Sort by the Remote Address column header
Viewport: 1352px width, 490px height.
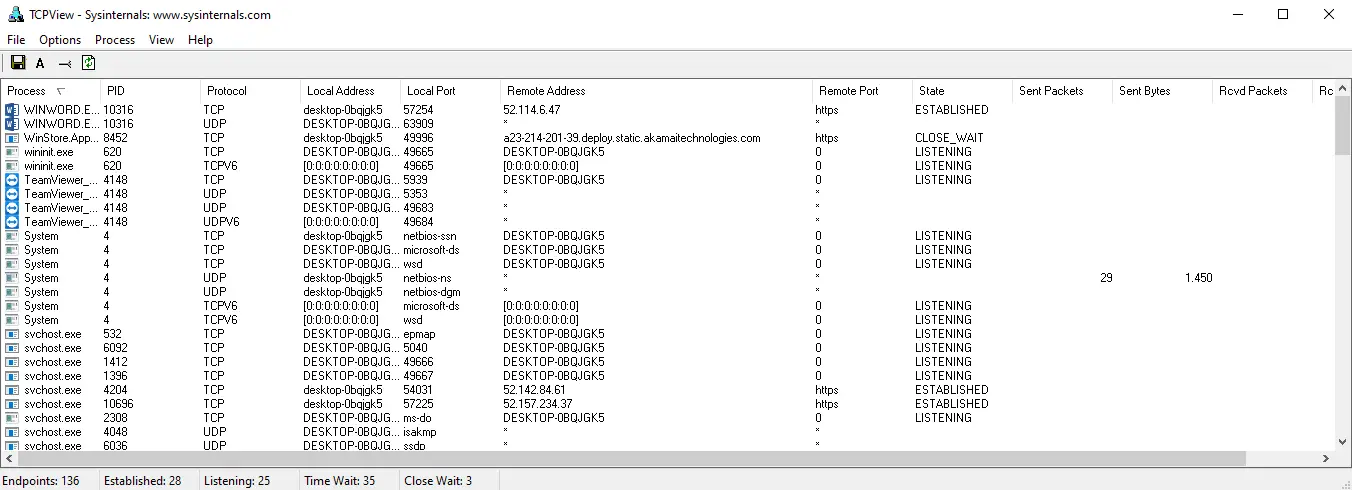tap(656, 91)
